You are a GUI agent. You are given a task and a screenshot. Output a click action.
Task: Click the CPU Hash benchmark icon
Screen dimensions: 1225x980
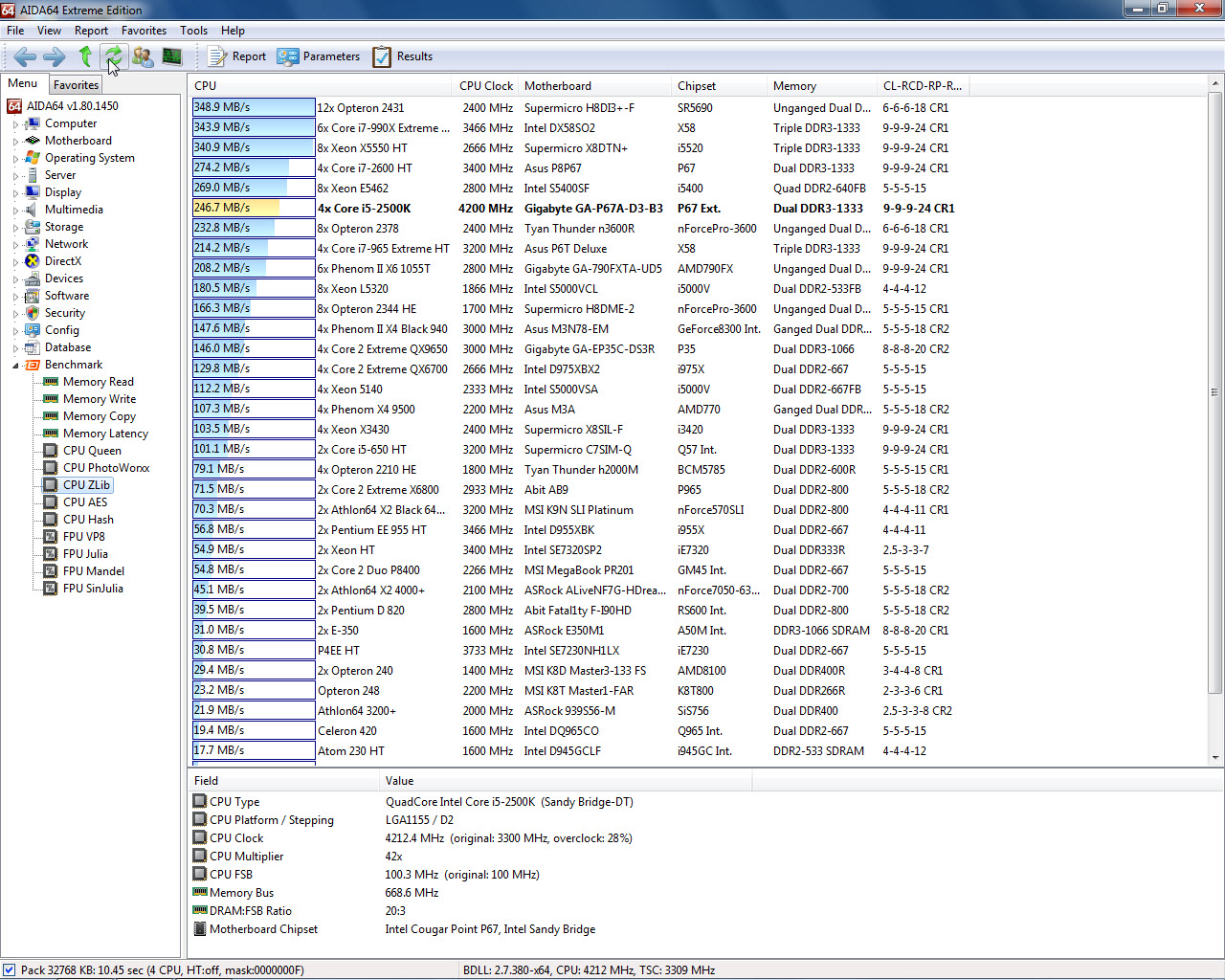51,520
